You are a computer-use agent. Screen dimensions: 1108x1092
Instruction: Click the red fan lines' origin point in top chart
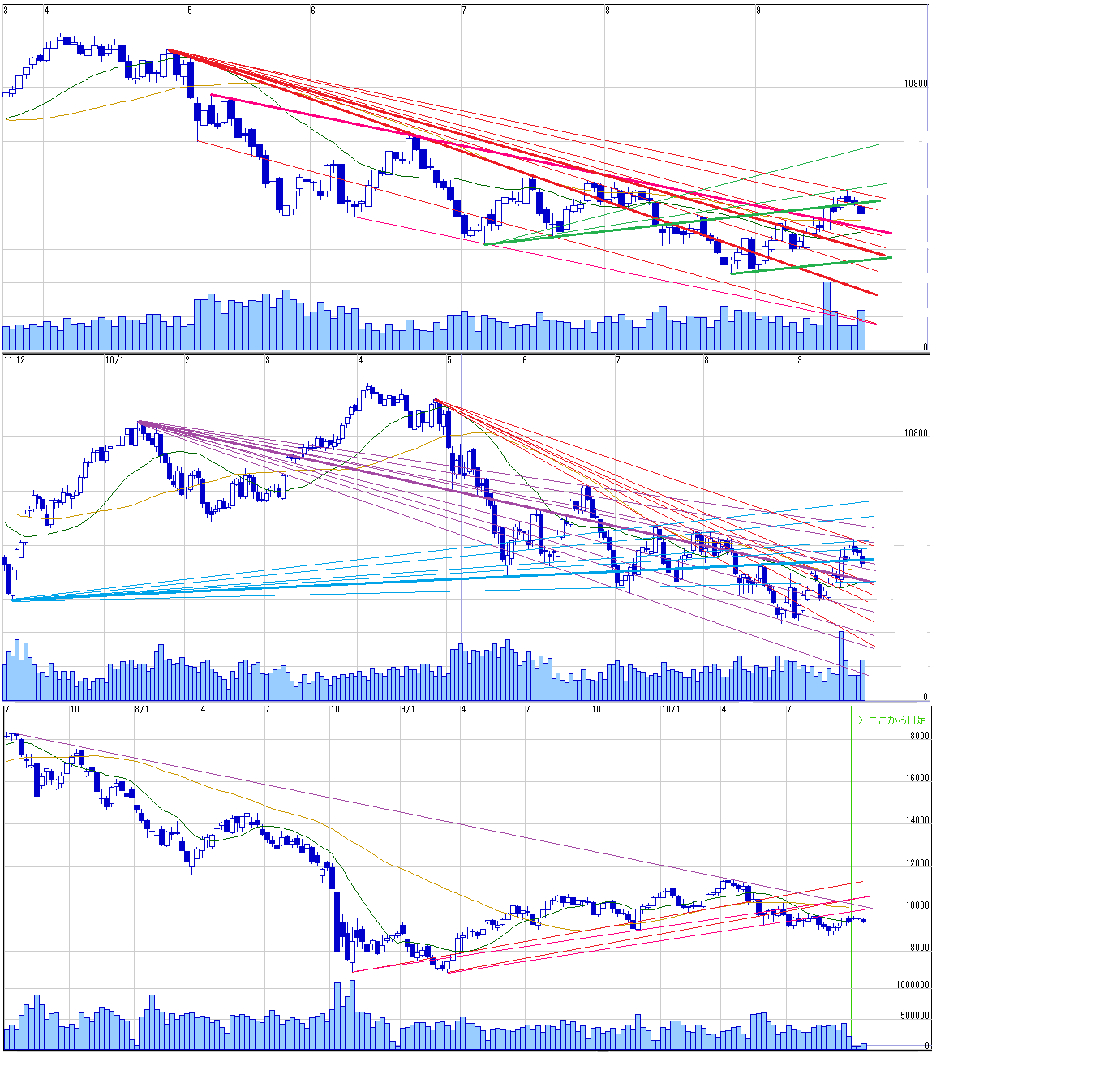click(x=168, y=51)
